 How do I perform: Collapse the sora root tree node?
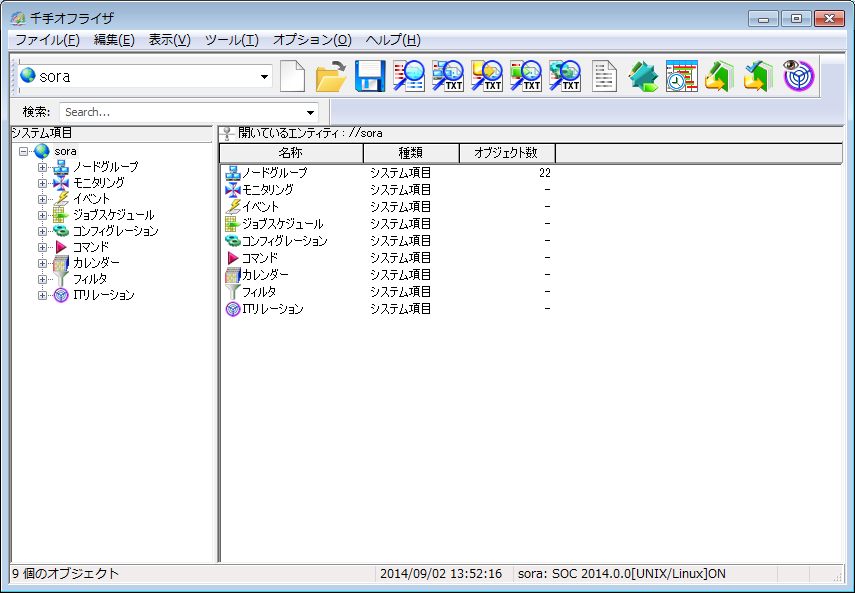click(x=23, y=152)
